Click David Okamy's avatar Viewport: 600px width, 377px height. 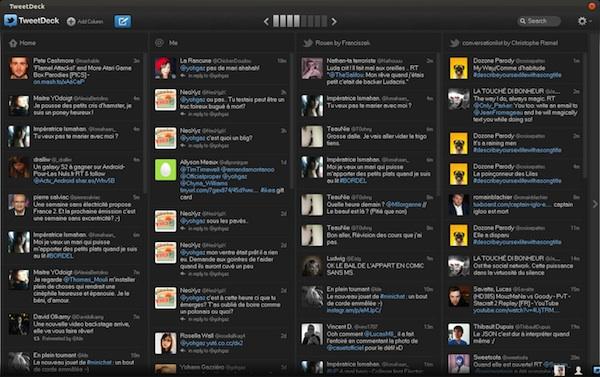pyautogui.click(x=19, y=325)
